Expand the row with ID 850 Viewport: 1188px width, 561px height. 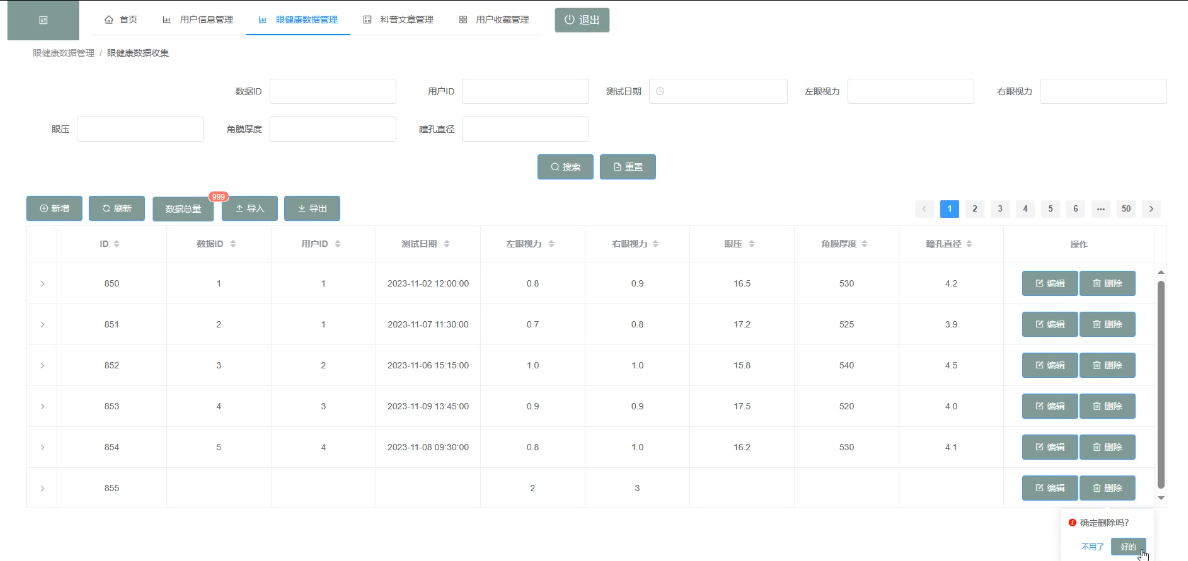coord(42,284)
